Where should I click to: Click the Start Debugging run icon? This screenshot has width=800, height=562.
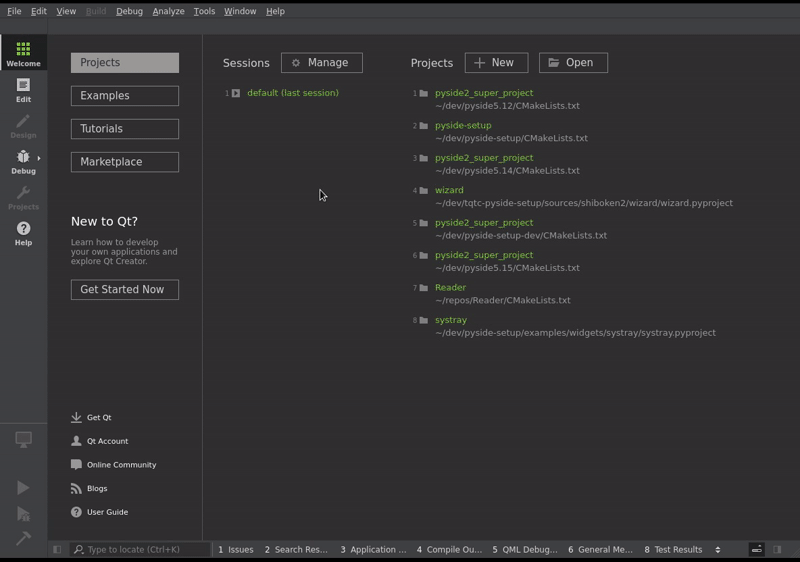coord(23,514)
